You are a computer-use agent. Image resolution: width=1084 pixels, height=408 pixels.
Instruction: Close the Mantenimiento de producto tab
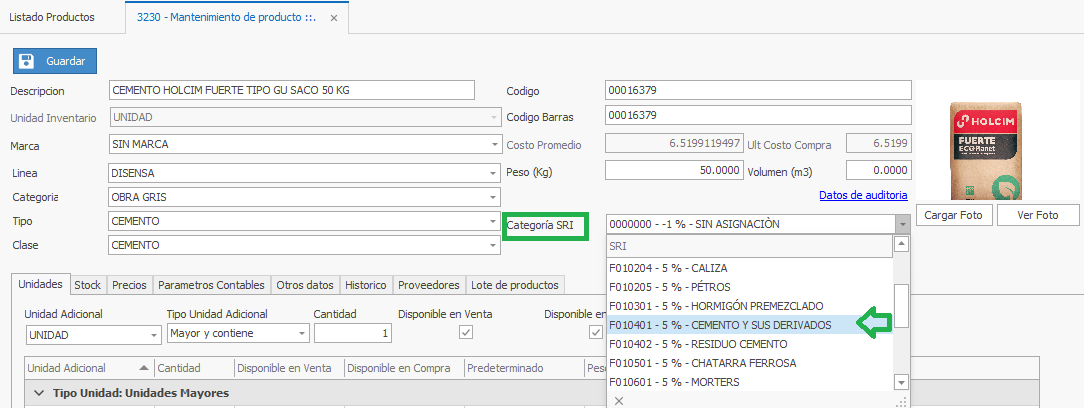click(x=334, y=18)
